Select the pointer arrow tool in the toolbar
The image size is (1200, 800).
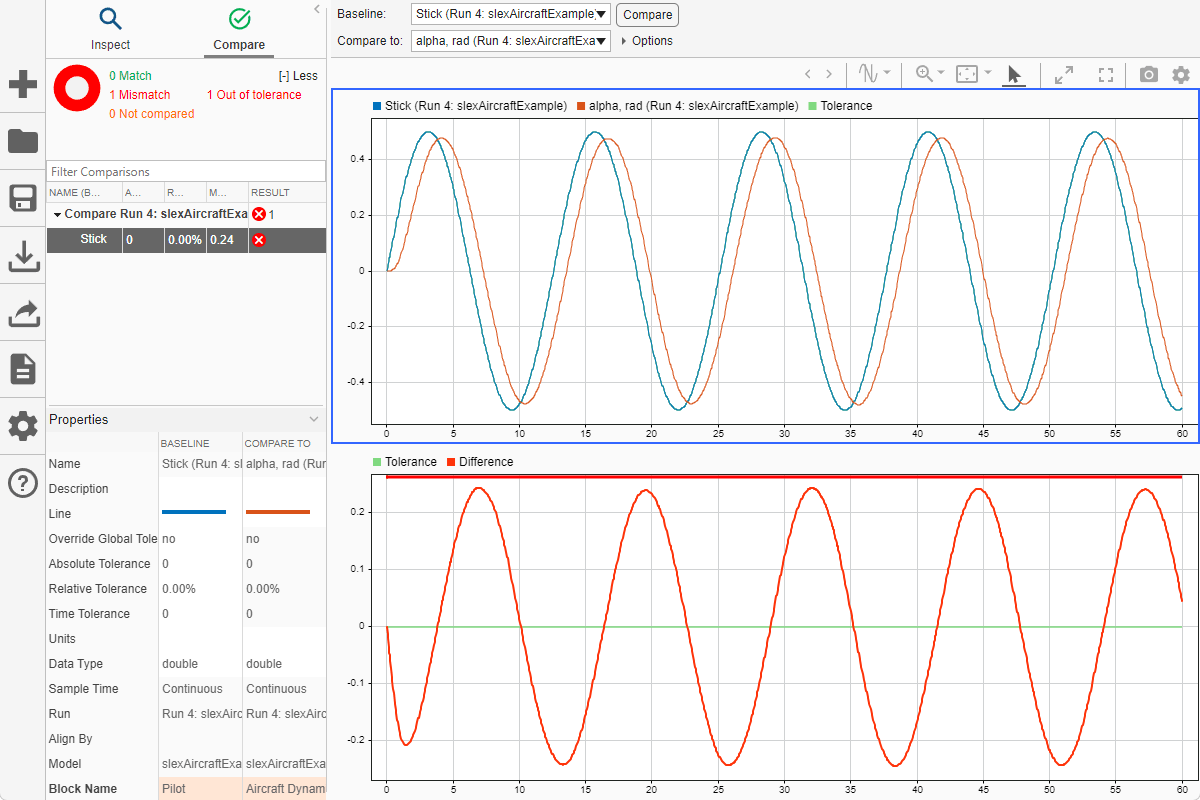tap(1013, 73)
